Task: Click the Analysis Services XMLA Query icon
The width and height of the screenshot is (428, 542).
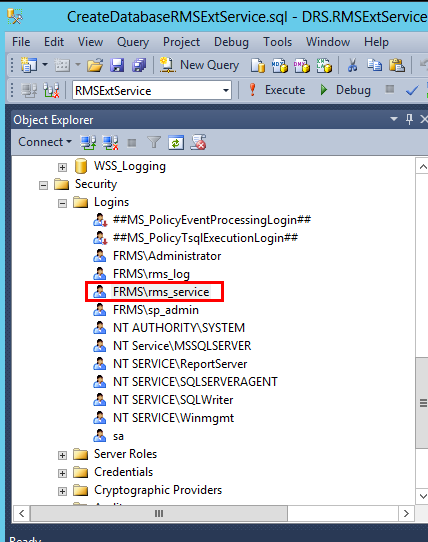Action: pyautogui.click(x=324, y=65)
